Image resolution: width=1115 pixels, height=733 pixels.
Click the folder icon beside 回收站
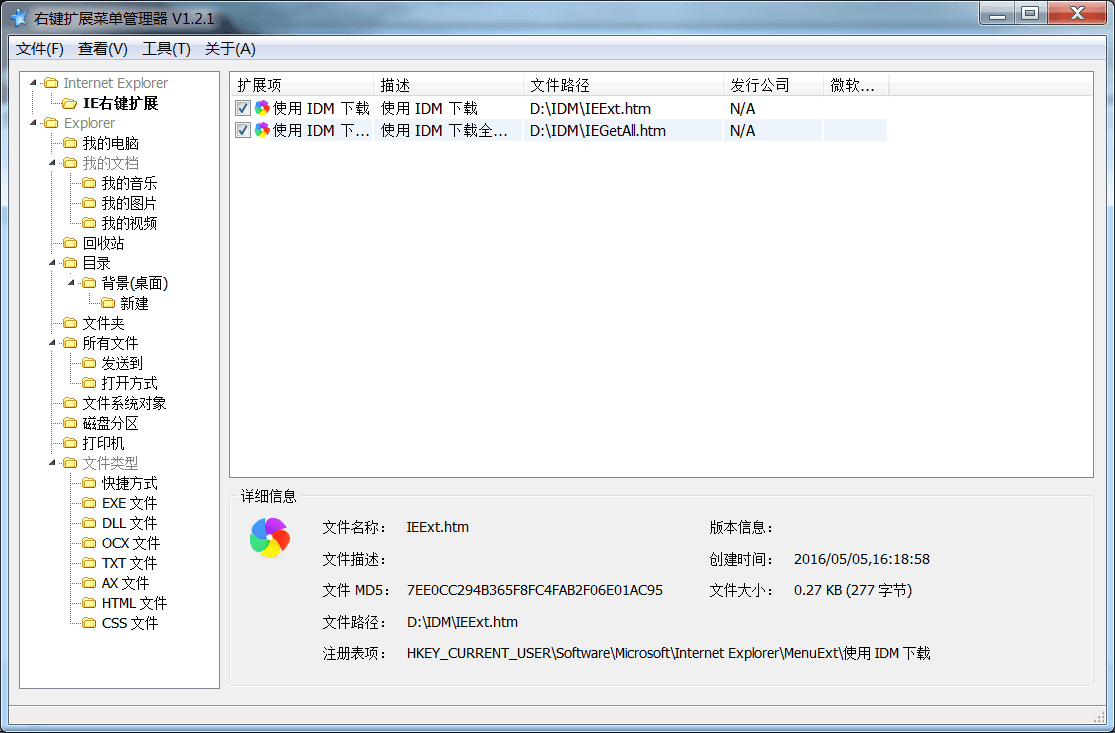(70, 243)
